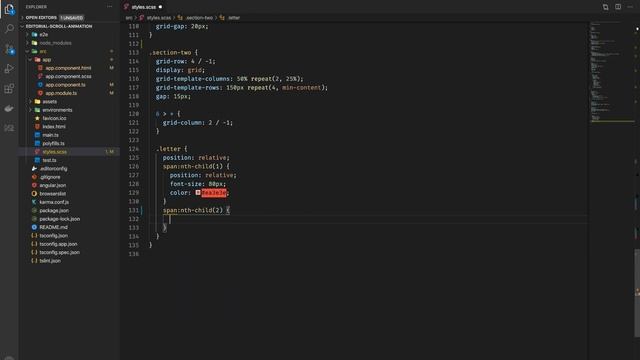The image size is (640, 360).
Task: Open tslint.json file
Action: [x=50, y=261]
